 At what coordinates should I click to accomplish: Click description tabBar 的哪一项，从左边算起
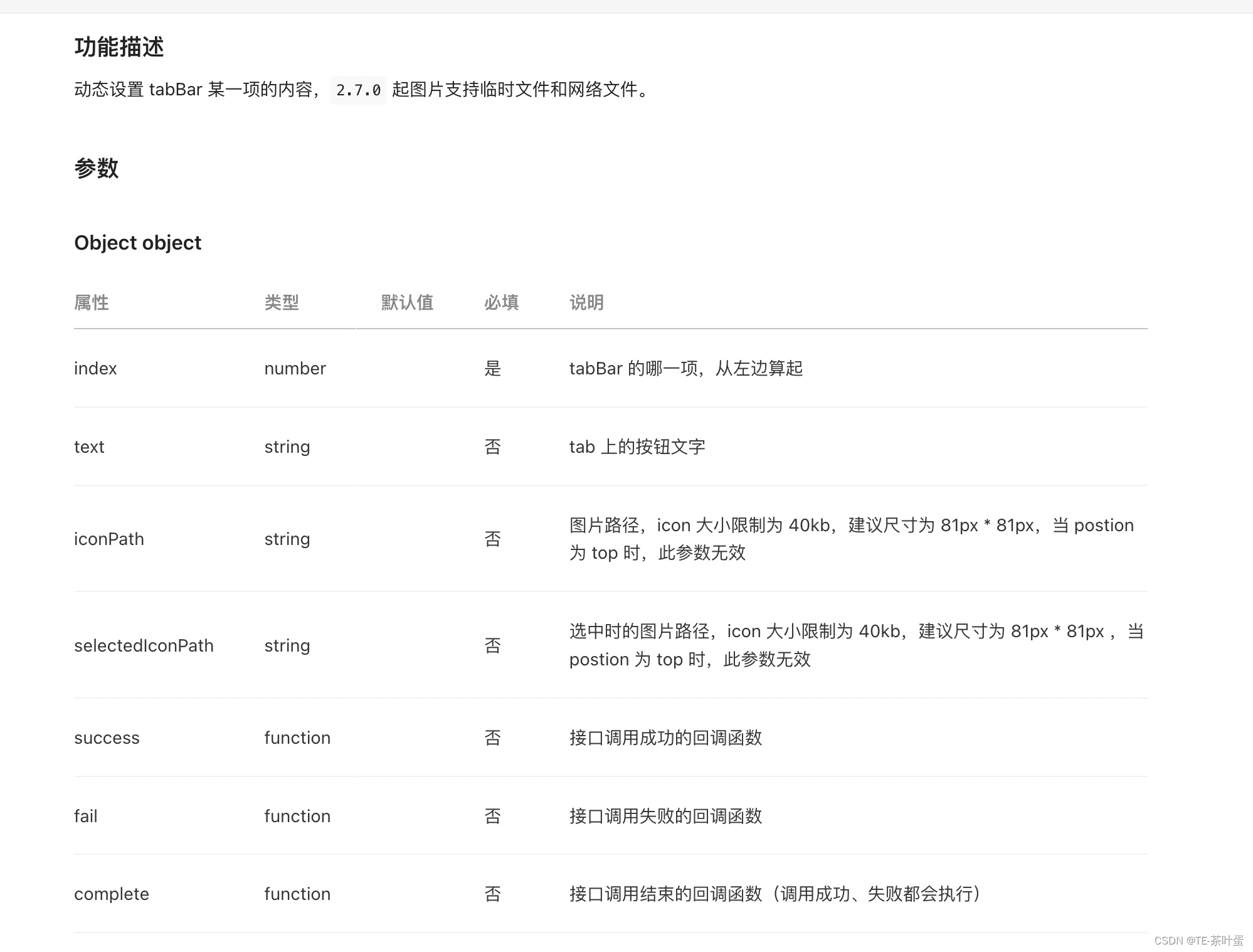point(686,368)
